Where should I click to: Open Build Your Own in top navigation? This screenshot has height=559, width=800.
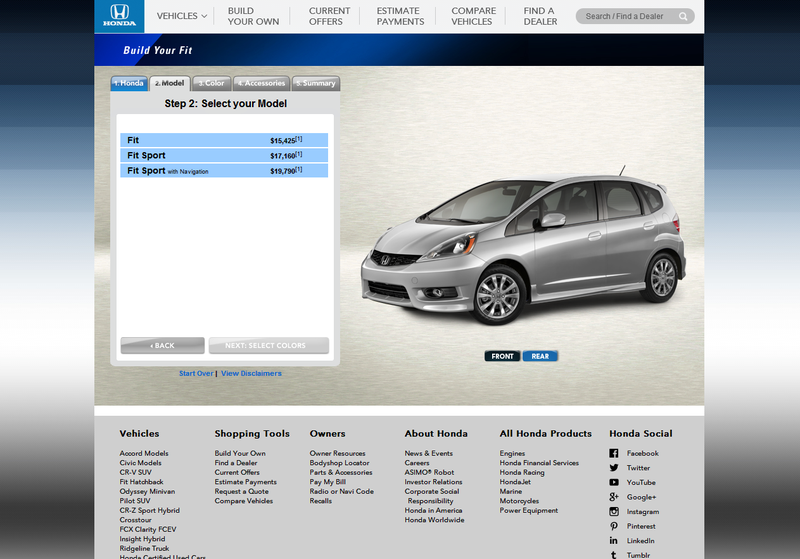(x=254, y=16)
